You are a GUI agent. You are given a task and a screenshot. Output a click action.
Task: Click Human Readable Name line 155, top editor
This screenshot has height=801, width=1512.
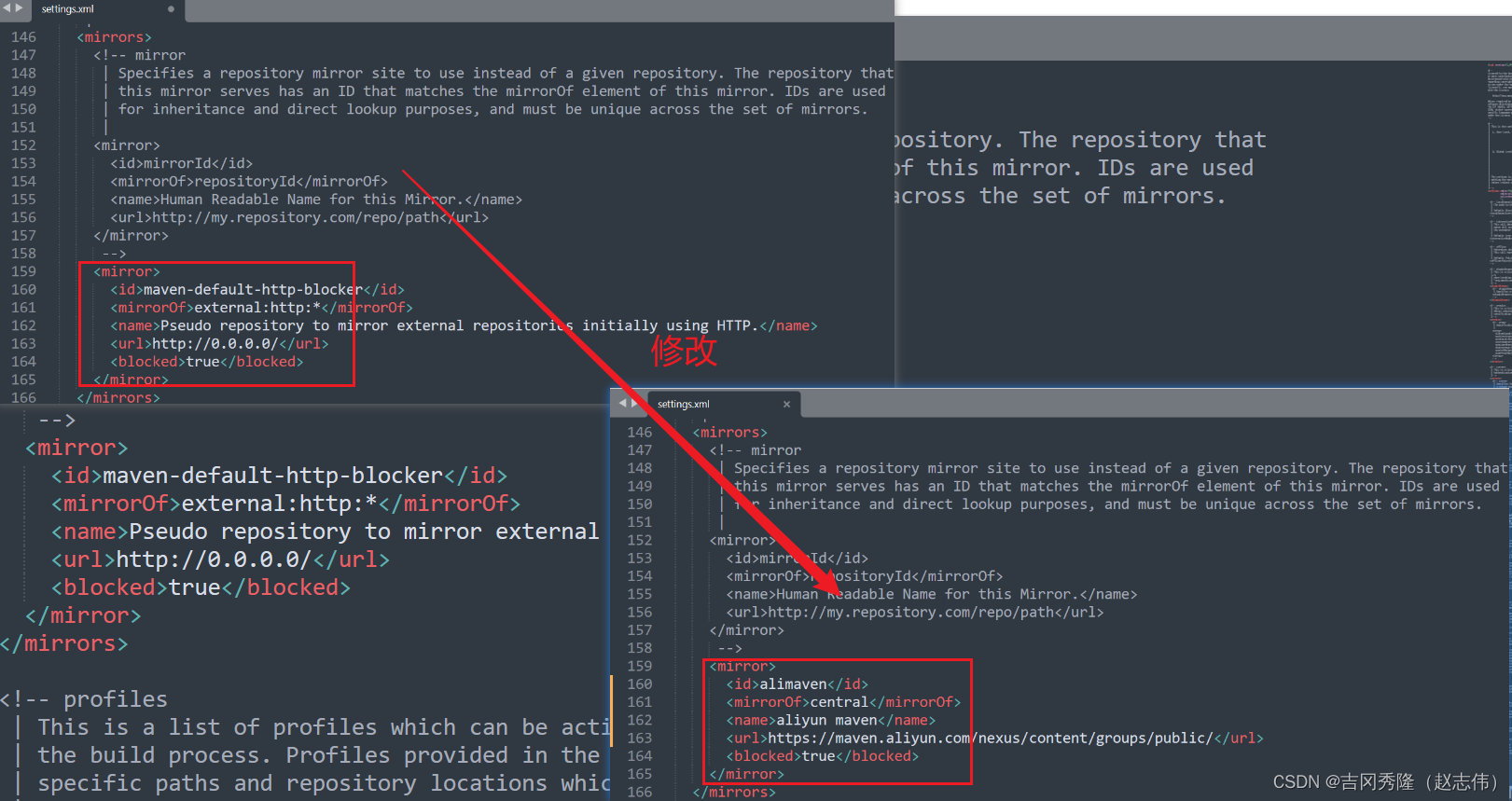tap(316, 200)
